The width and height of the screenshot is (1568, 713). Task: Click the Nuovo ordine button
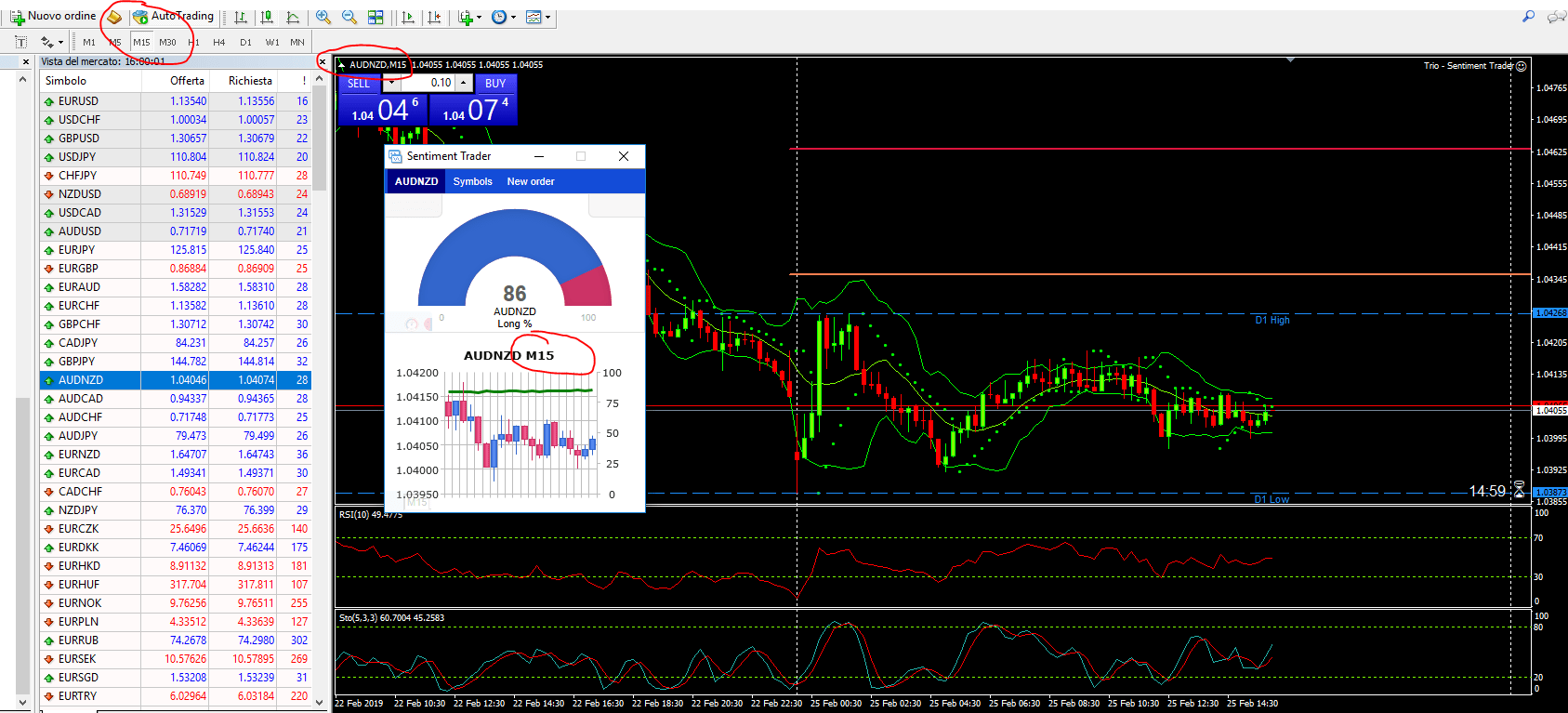[x=53, y=17]
